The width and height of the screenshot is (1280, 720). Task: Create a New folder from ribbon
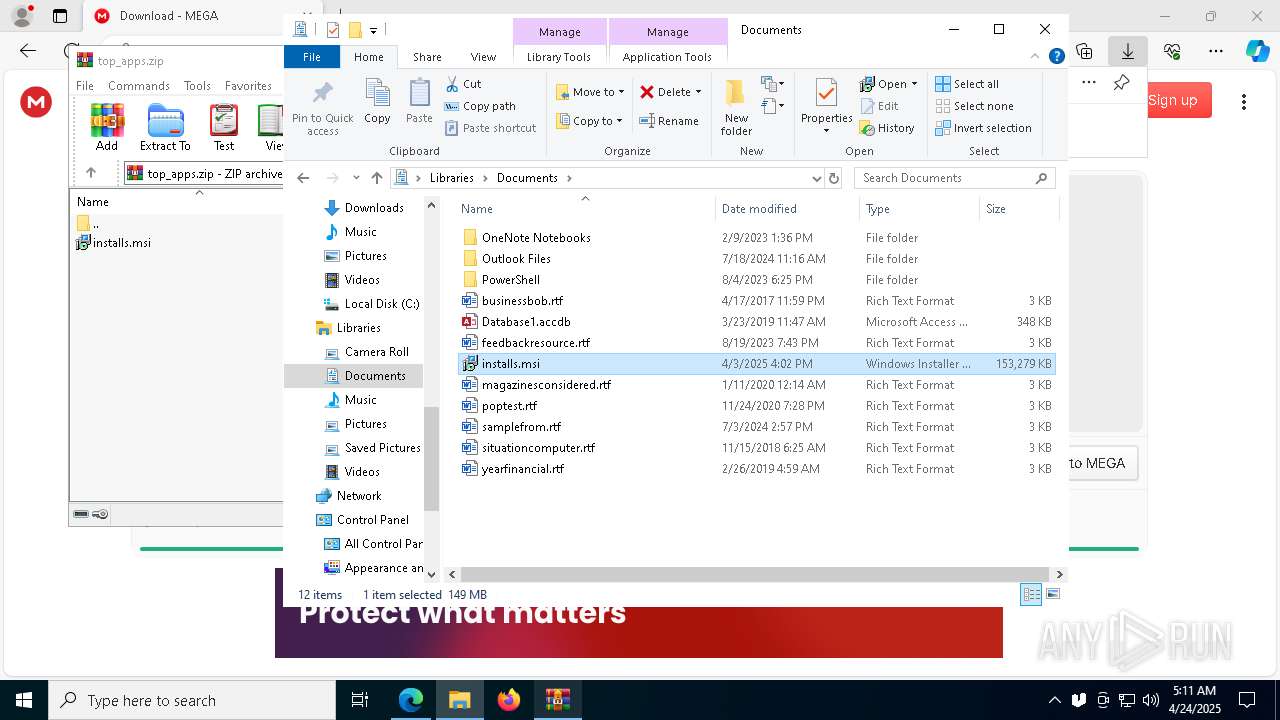(736, 107)
